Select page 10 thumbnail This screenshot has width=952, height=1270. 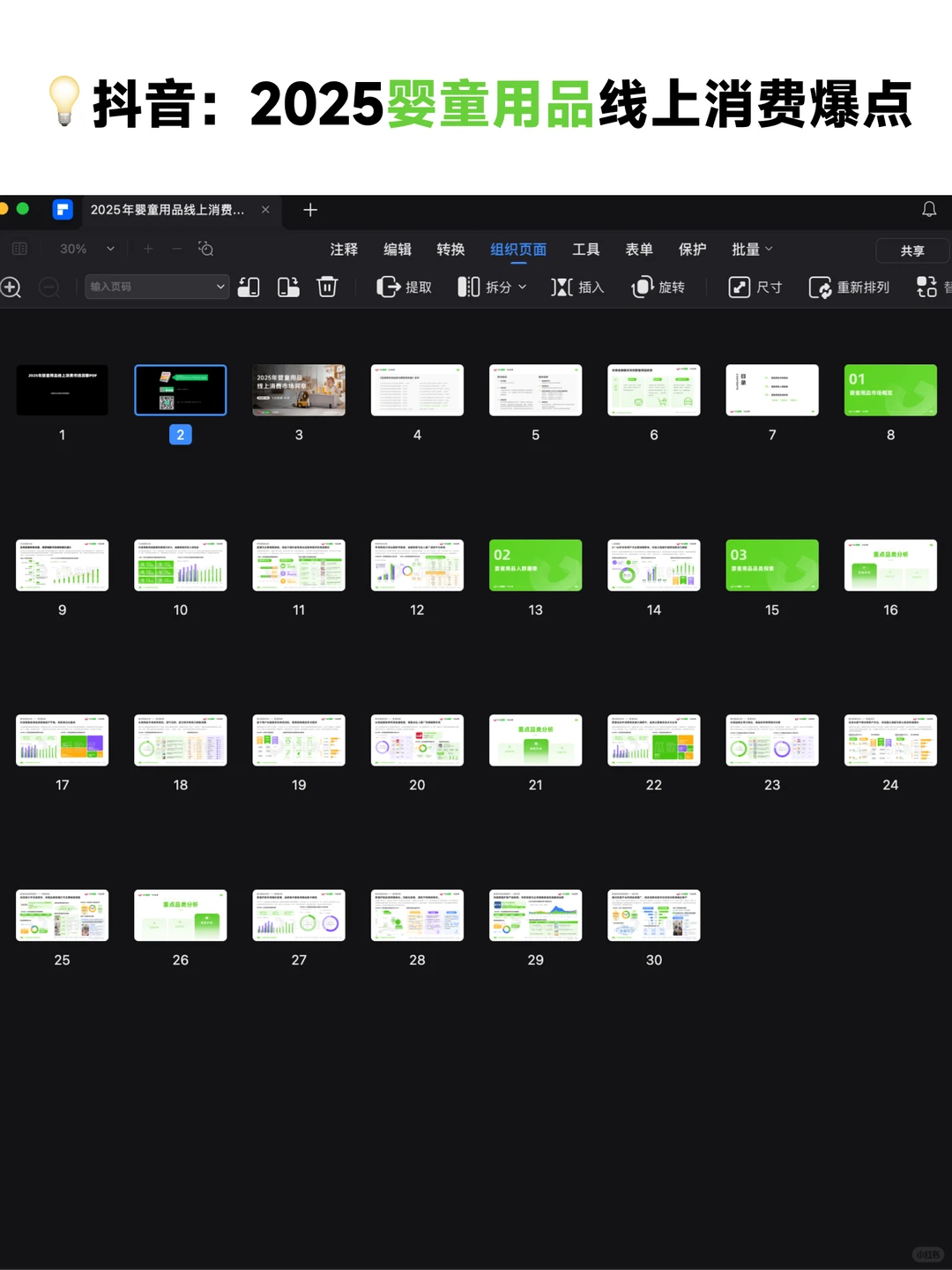(181, 565)
